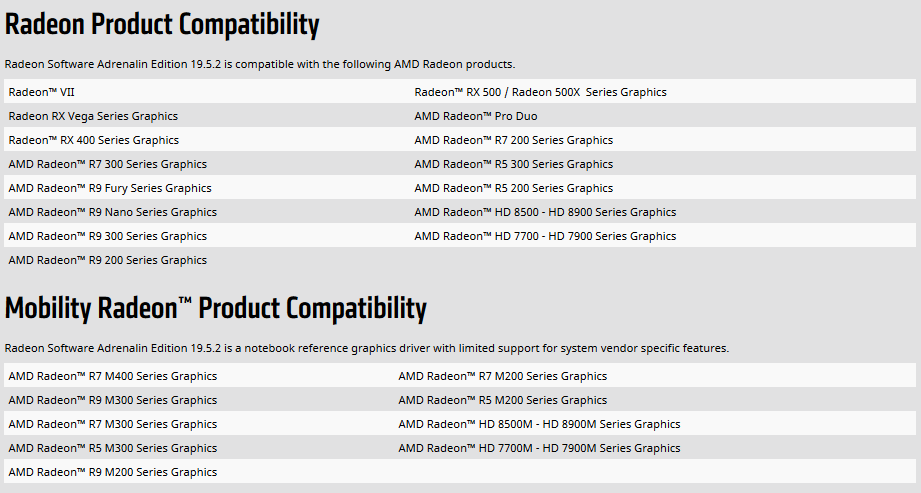Click AMD Radeon R9 200 Series Graphics
Image resolution: width=921 pixels, height=493 pixels.
[x=107, y=260]
